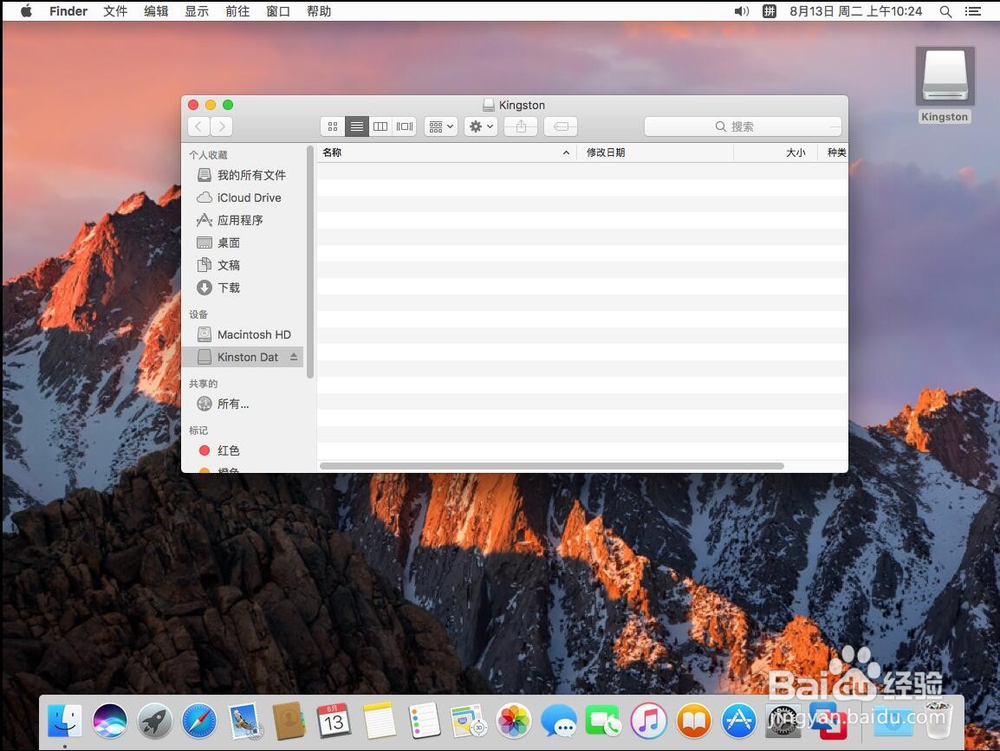Open FaceTime from the Dock
Viewport: 1000px width, 751px height.
603,721
